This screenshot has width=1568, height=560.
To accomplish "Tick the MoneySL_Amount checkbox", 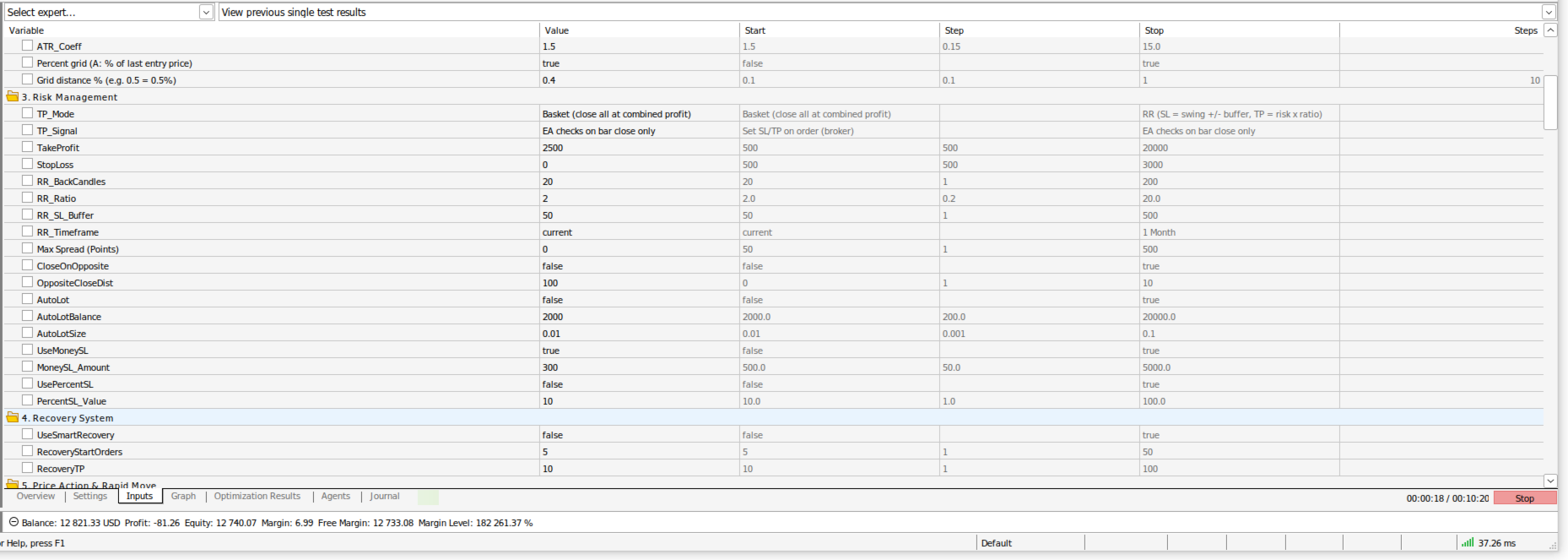I will click(28, 367).
